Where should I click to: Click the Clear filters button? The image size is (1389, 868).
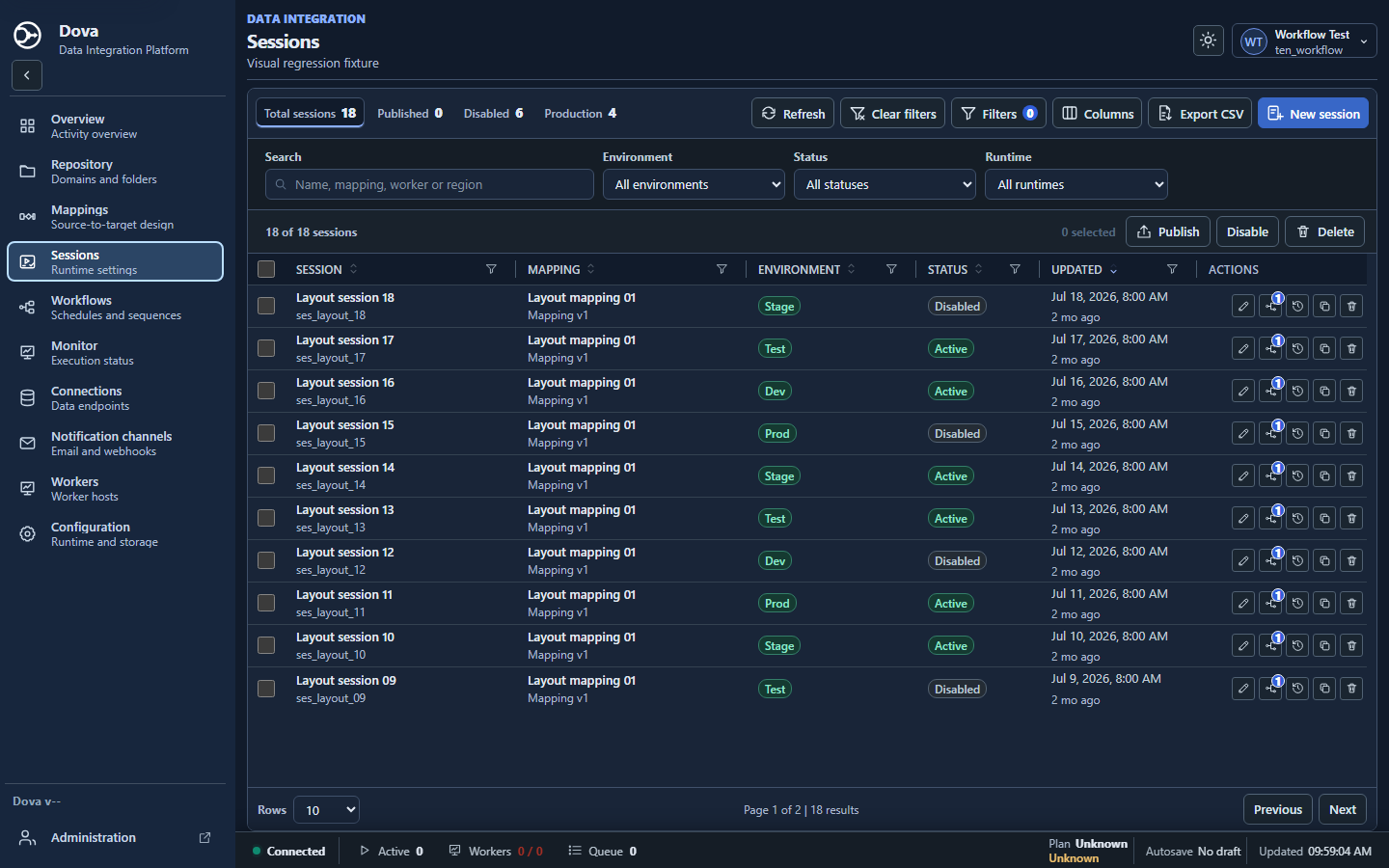[892, 113]
